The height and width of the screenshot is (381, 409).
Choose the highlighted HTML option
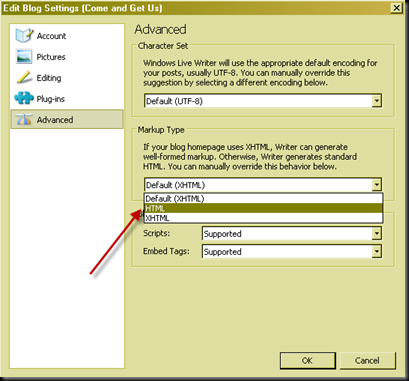[263, 208]
